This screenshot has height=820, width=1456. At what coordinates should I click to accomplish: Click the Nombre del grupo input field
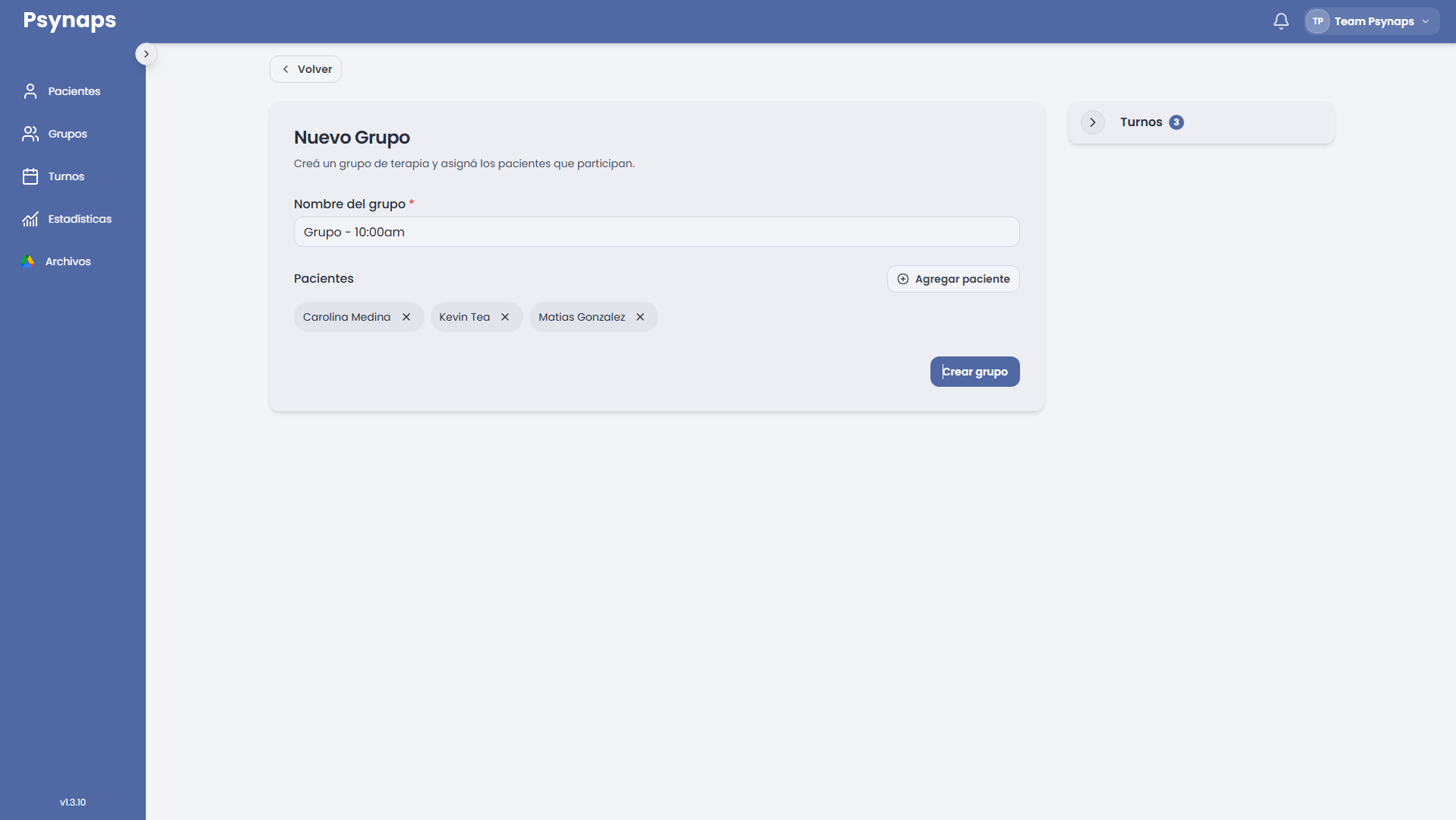(x=656, y=232)
